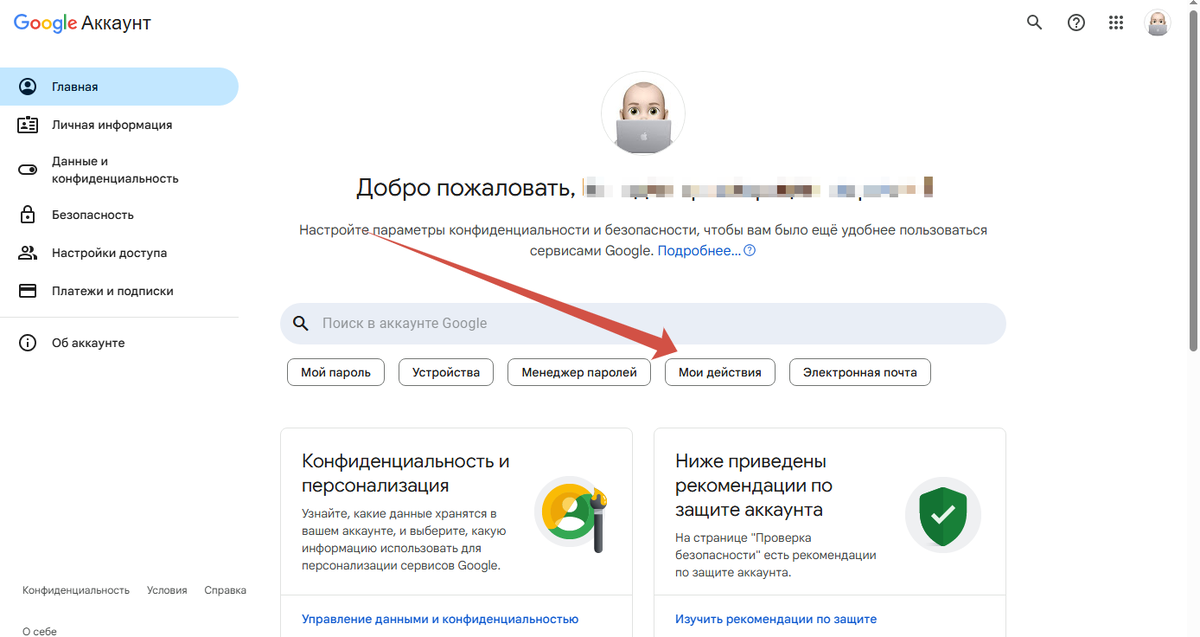Click the large profile picture at center

point(642,114)
